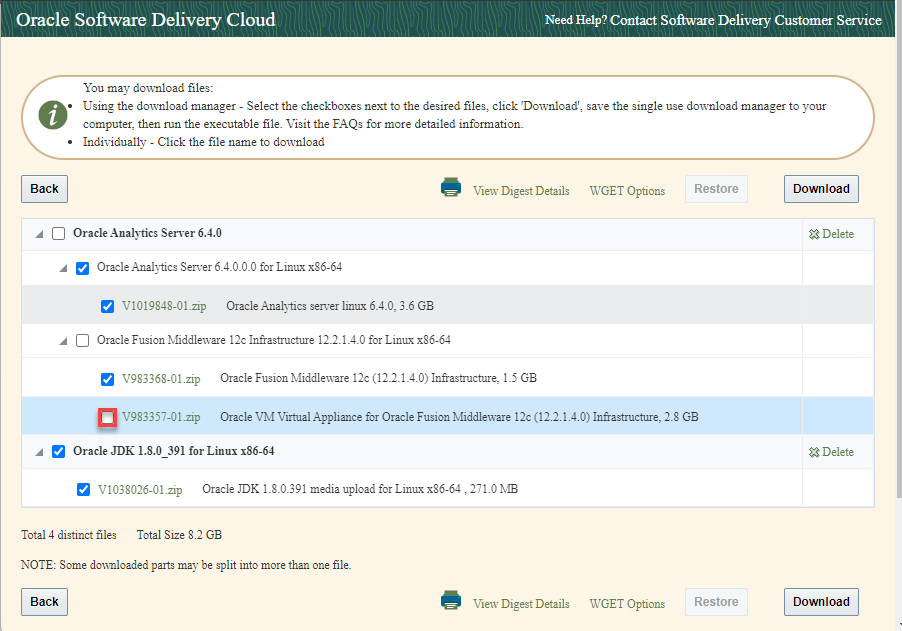Enable the highlighted V983357-01.zip checkbox
The width and height of the screenshot is (902, 631).
point(107,417)
